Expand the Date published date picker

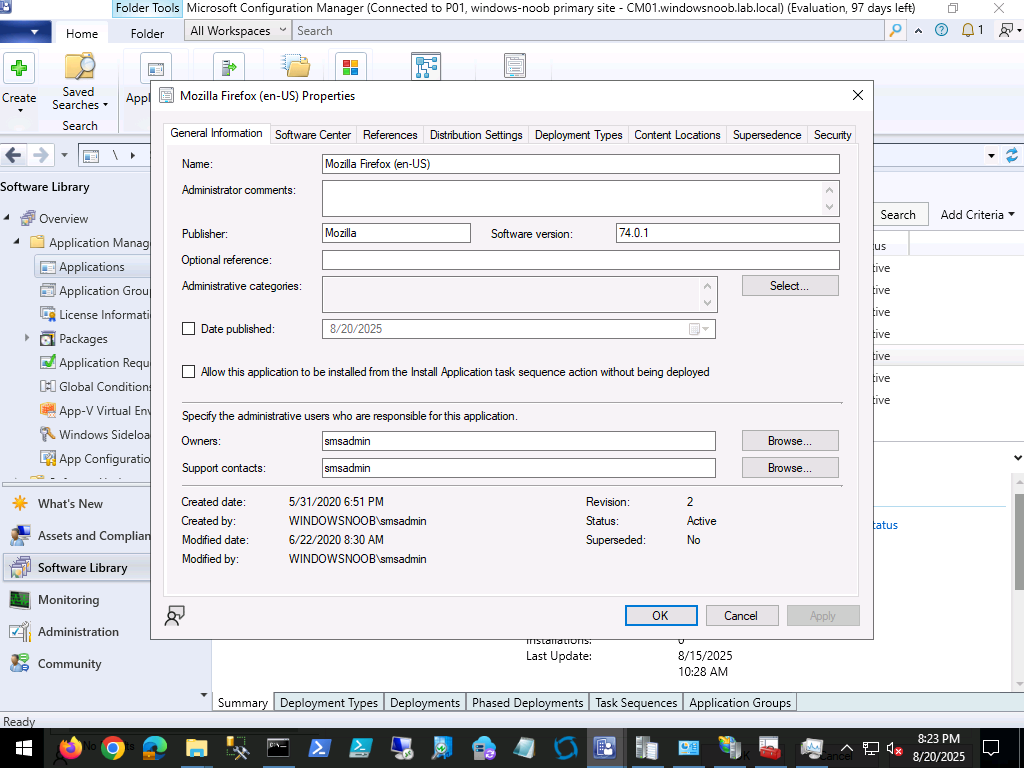(700, 329)
